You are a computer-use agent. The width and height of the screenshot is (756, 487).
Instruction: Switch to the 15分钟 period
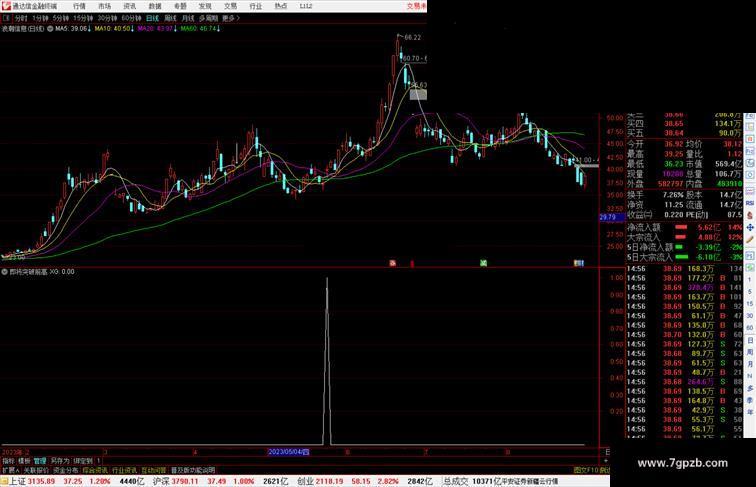(x=83, y=18)
